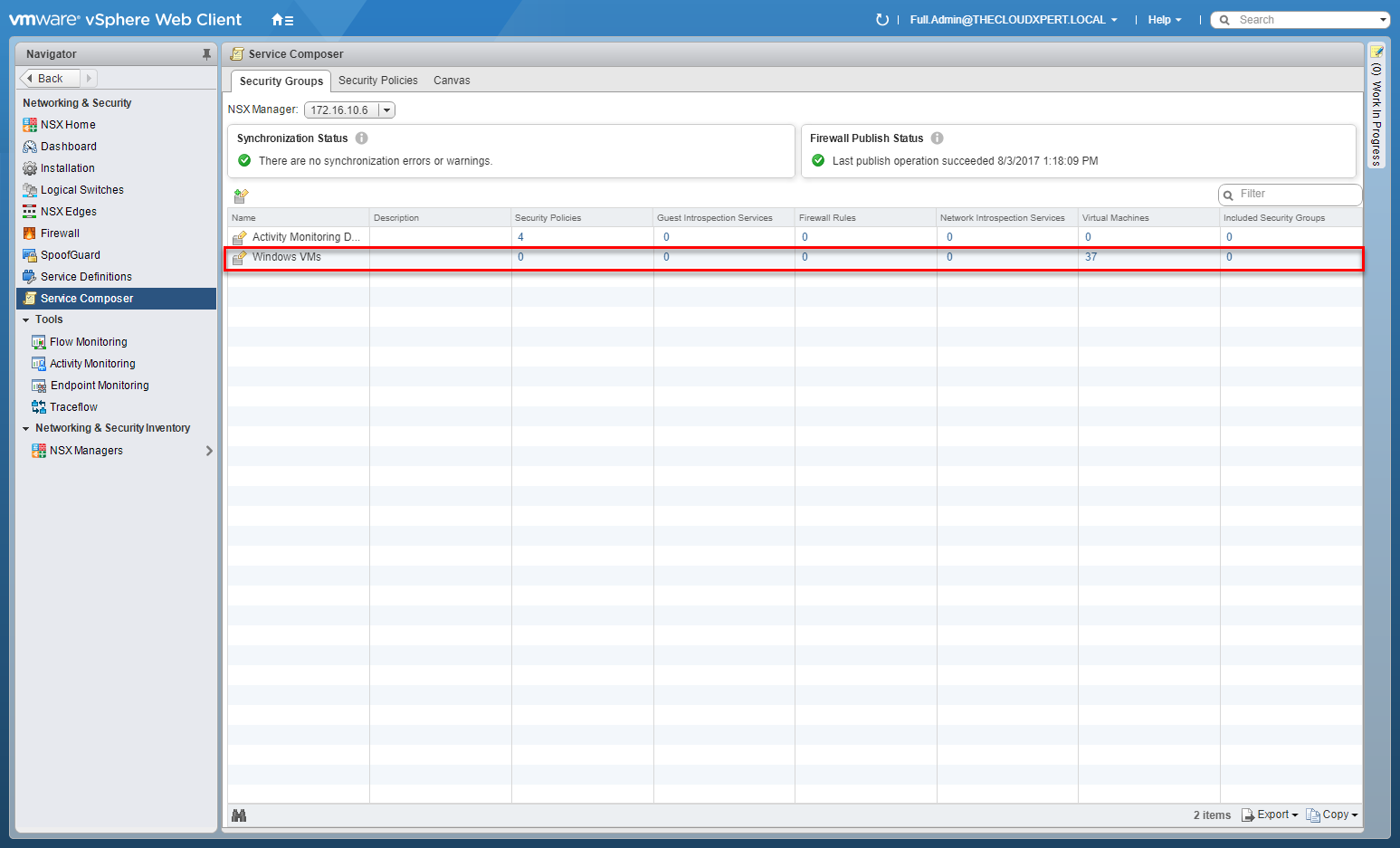Click in the Filter input field
Screen dimensions: 1400x848
click(x=1295, y=195)
